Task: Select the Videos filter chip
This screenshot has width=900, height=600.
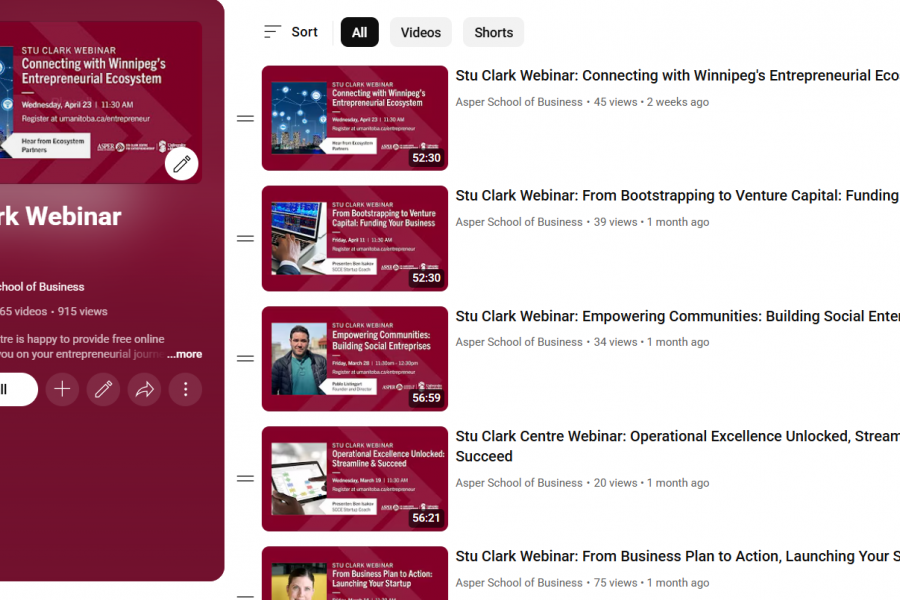Action: (x=421, y=32)
